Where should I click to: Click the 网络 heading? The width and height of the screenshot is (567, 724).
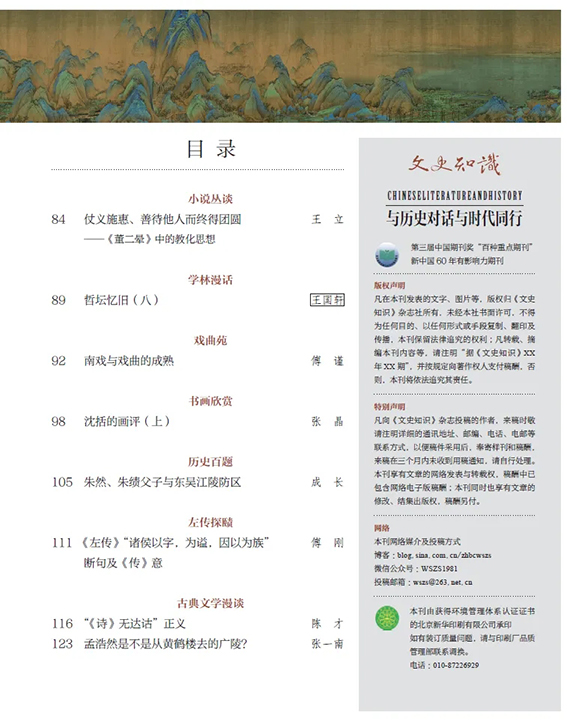(x=382, y=528)
